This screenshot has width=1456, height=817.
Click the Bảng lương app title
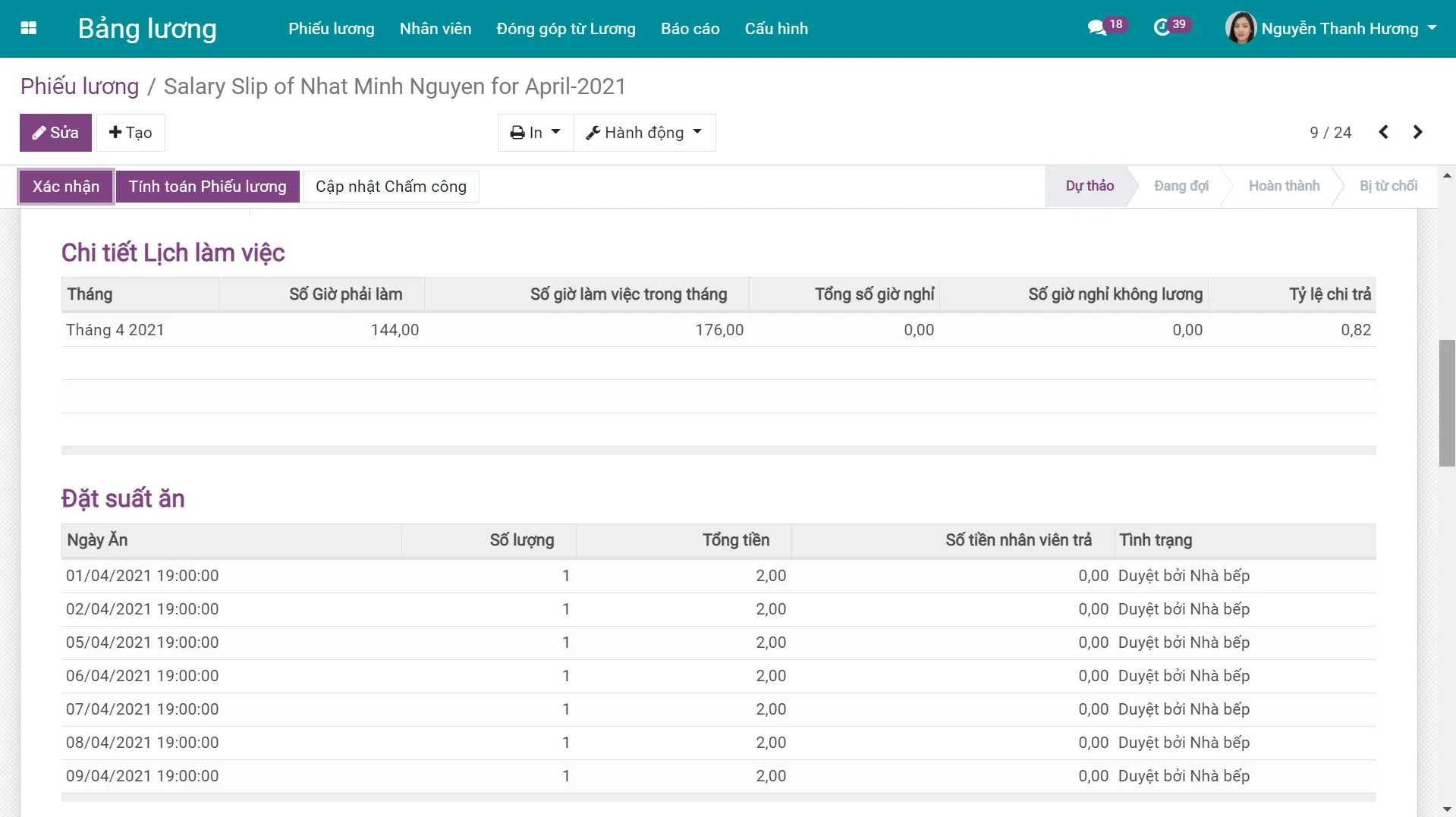(x=147, y=28)
